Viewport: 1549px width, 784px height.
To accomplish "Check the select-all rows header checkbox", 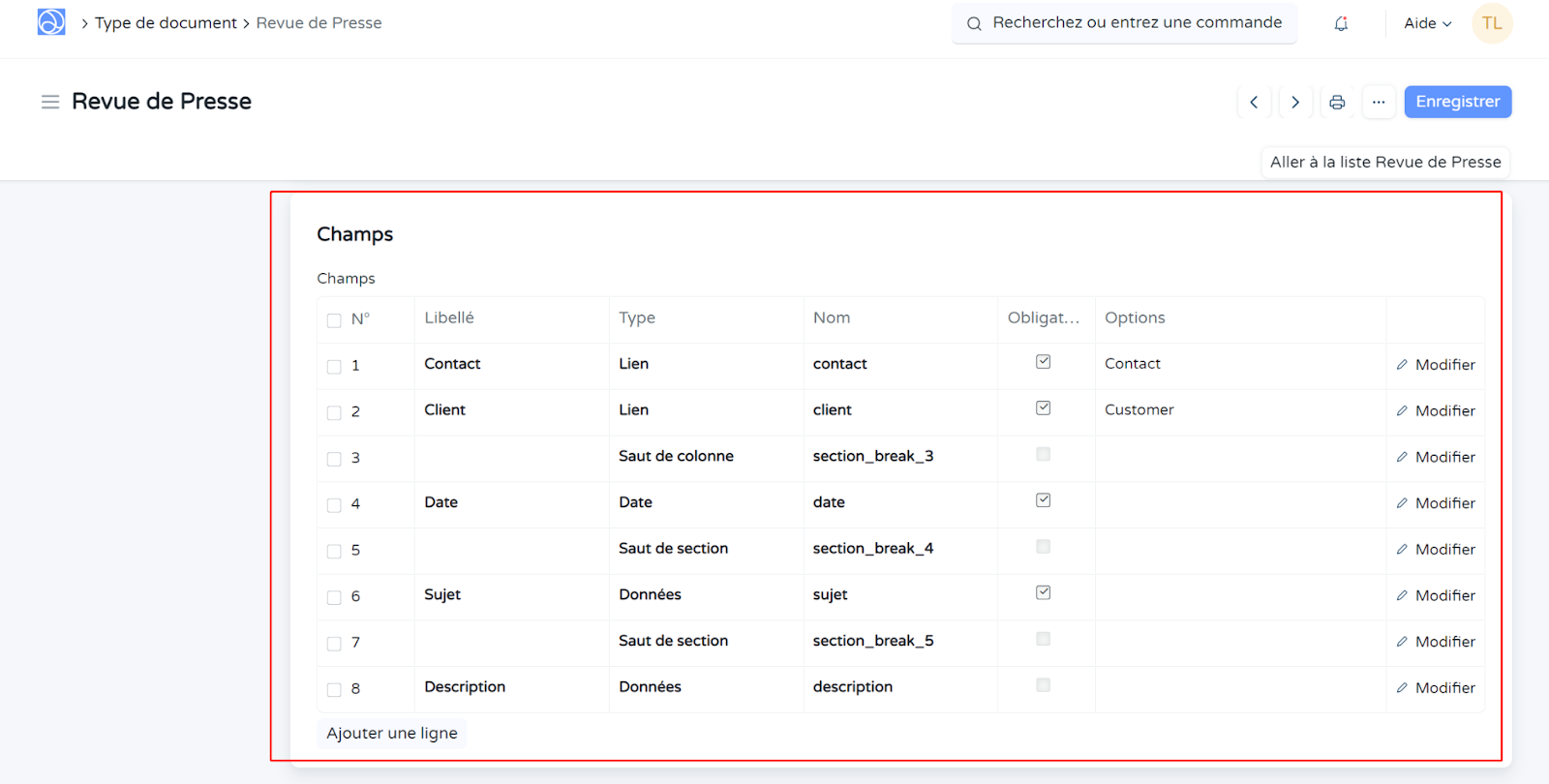I will pyautogui.click(x=334, y=320).
